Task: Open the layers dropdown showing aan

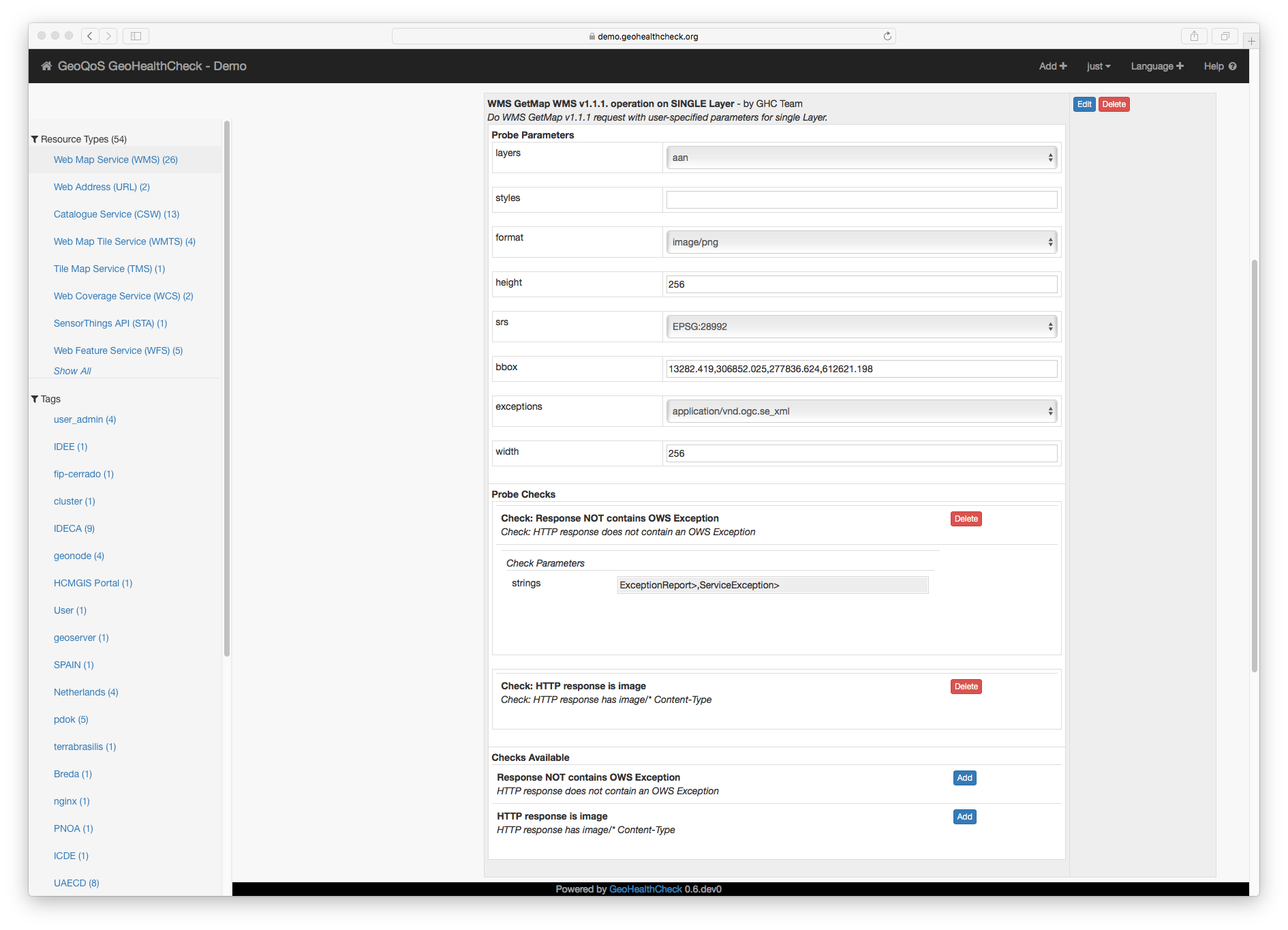Action: (861, 157)
